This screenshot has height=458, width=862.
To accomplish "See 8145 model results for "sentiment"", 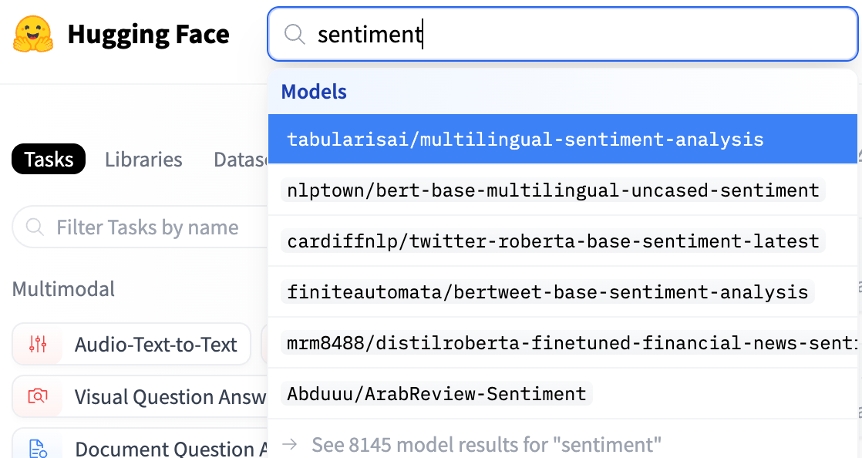I will point(487,444).
